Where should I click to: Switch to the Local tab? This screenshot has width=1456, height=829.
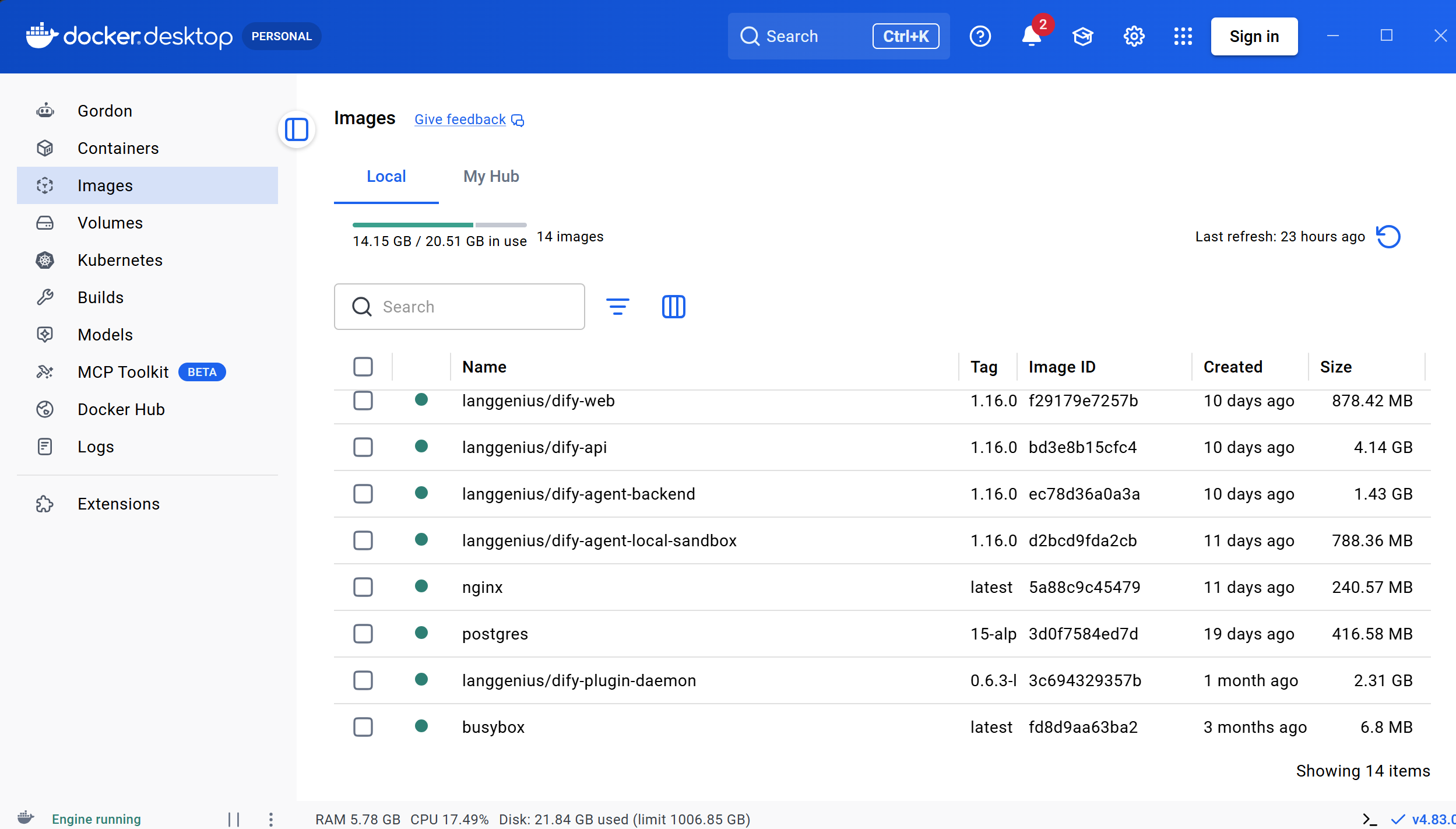386,177
